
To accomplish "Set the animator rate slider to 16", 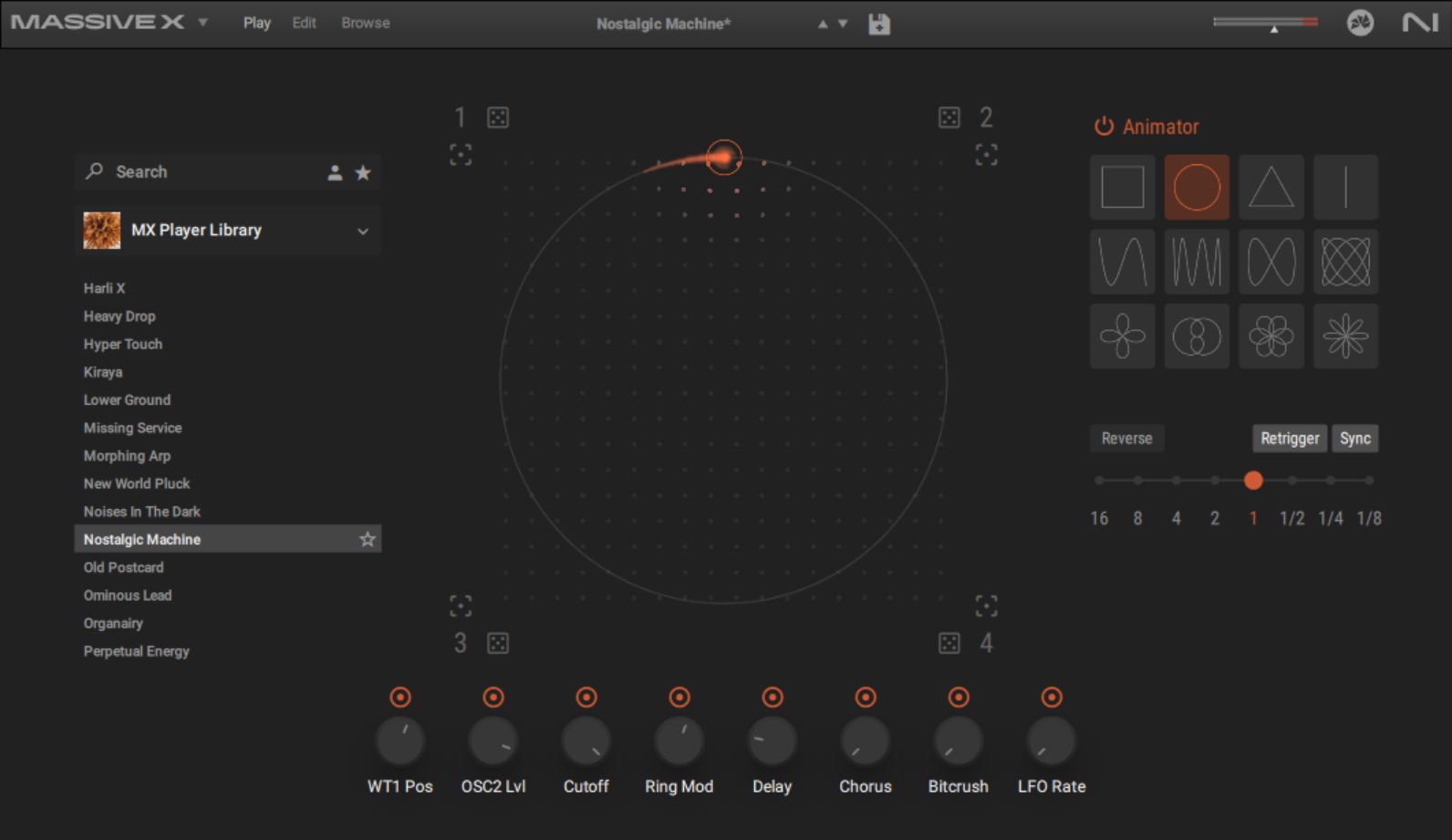I will (x=1099, y=481).
